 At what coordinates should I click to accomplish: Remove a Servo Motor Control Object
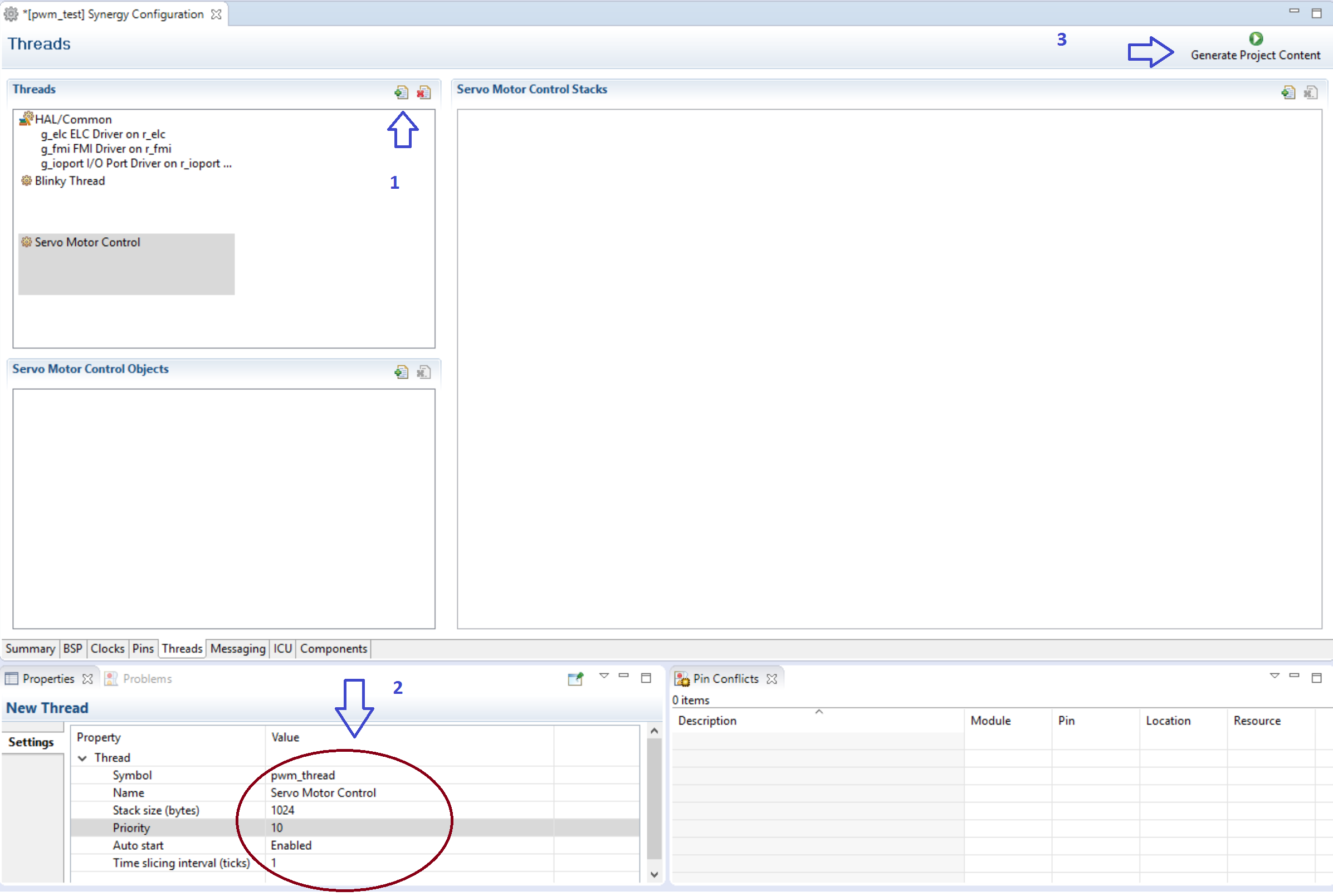click(x=423, y=372)
